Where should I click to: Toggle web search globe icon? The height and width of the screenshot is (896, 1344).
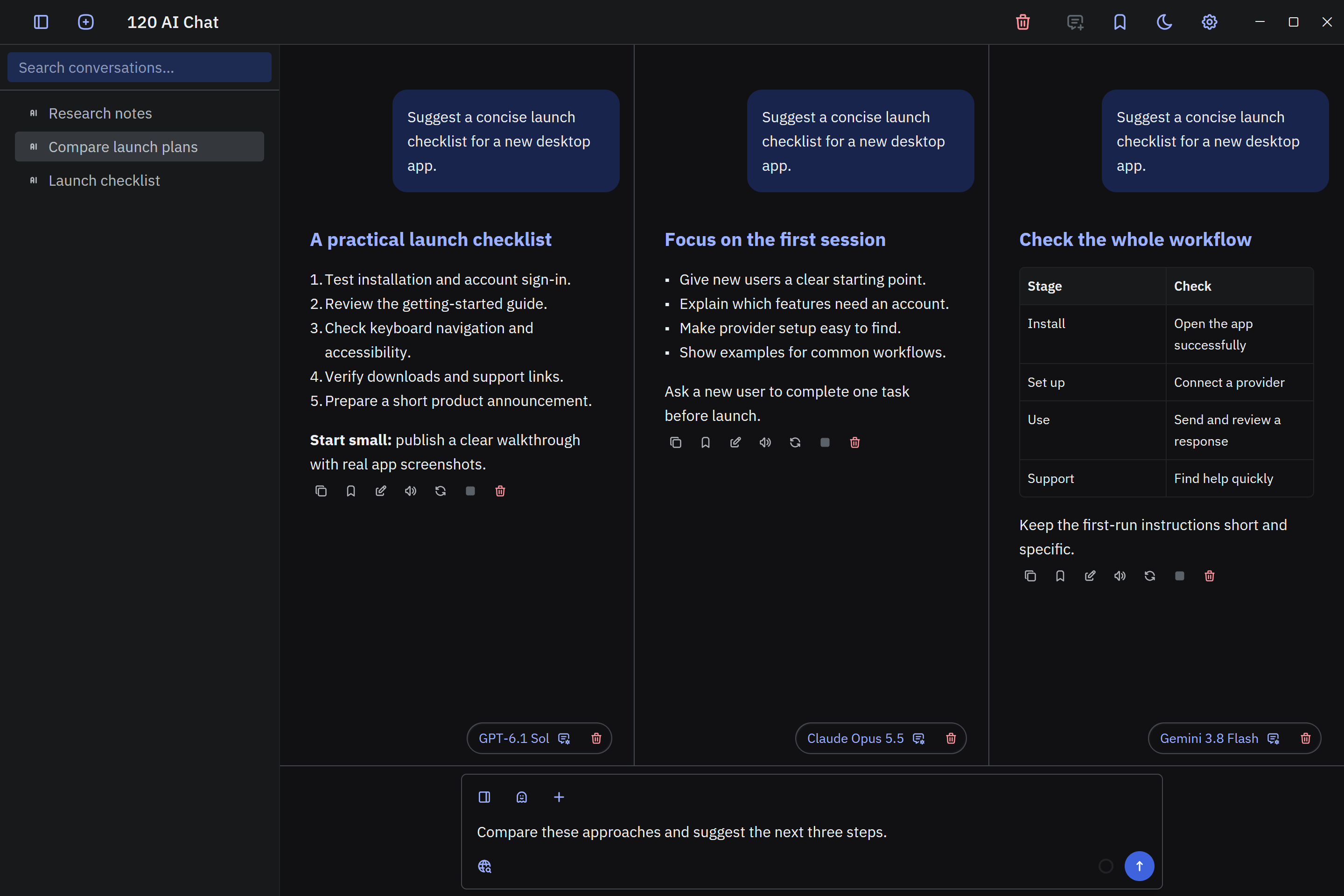[484, 866]
